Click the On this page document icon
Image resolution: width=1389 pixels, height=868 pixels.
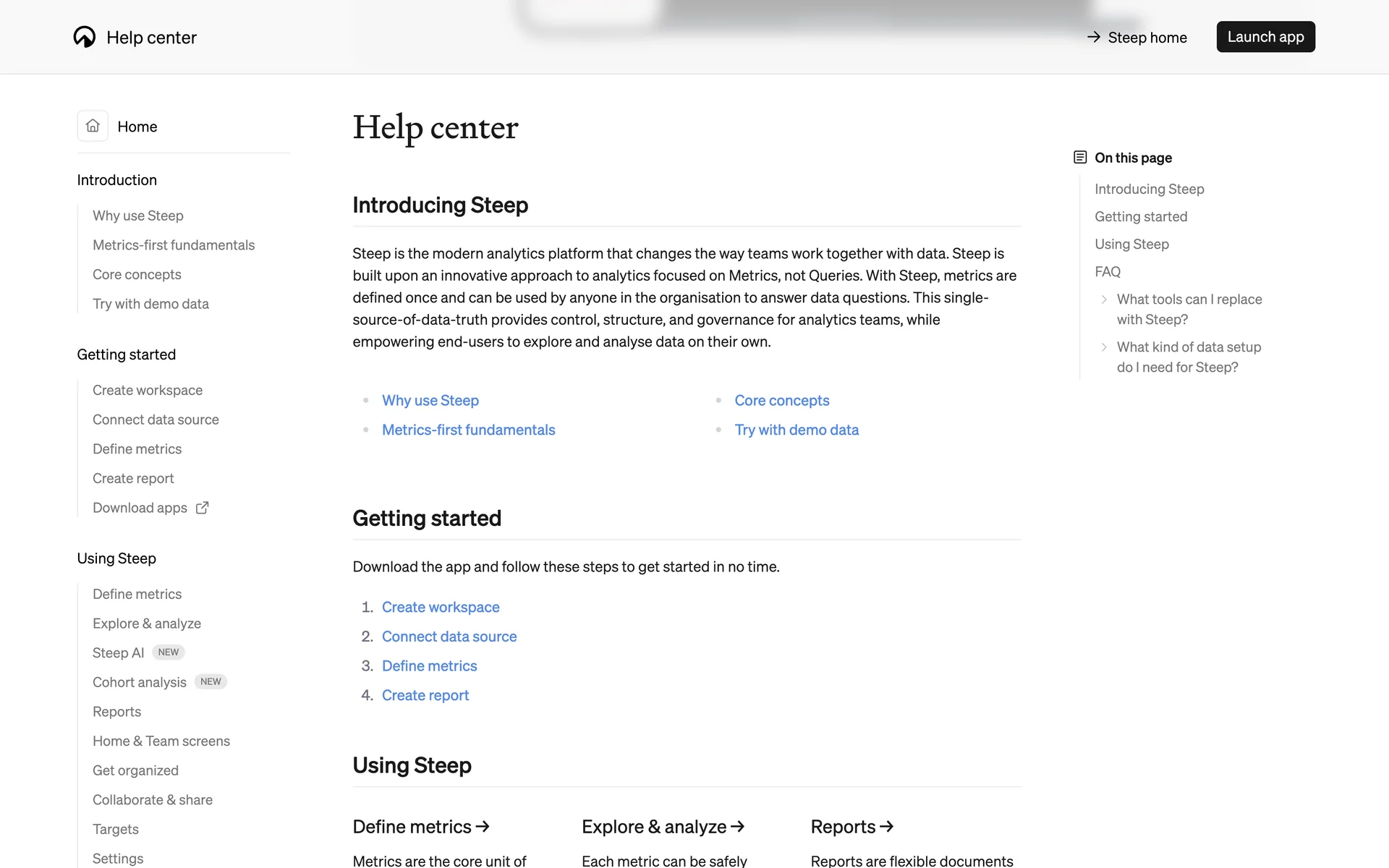pos(1080,157)
